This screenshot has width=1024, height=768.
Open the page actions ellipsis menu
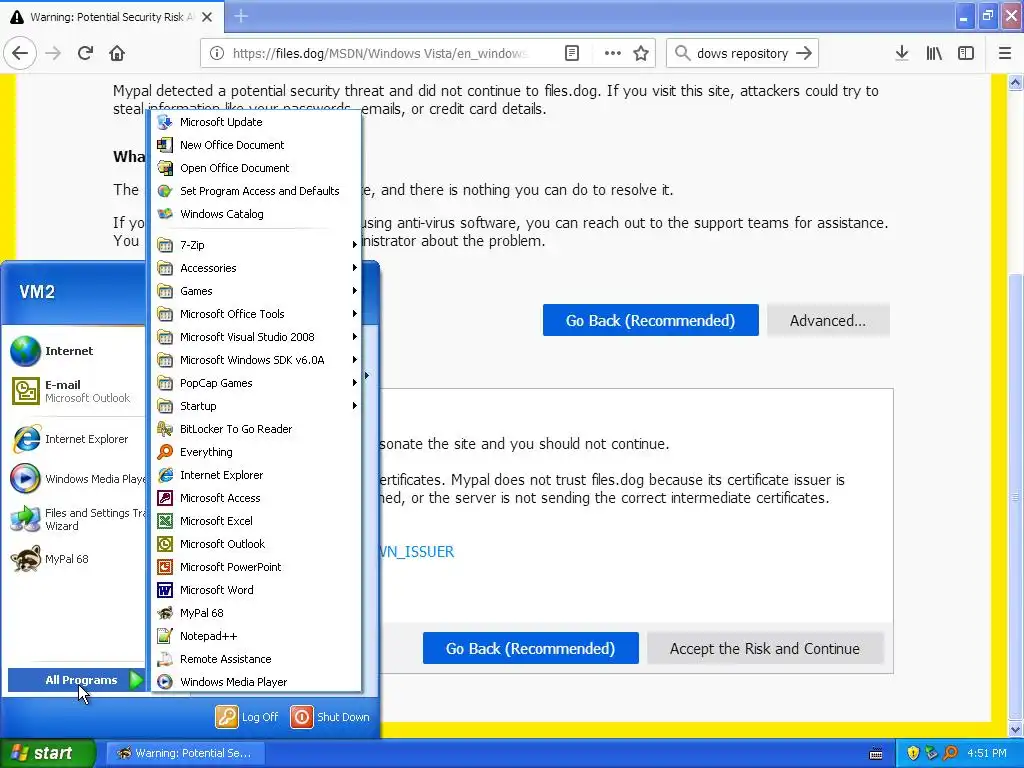coord(612,54)
